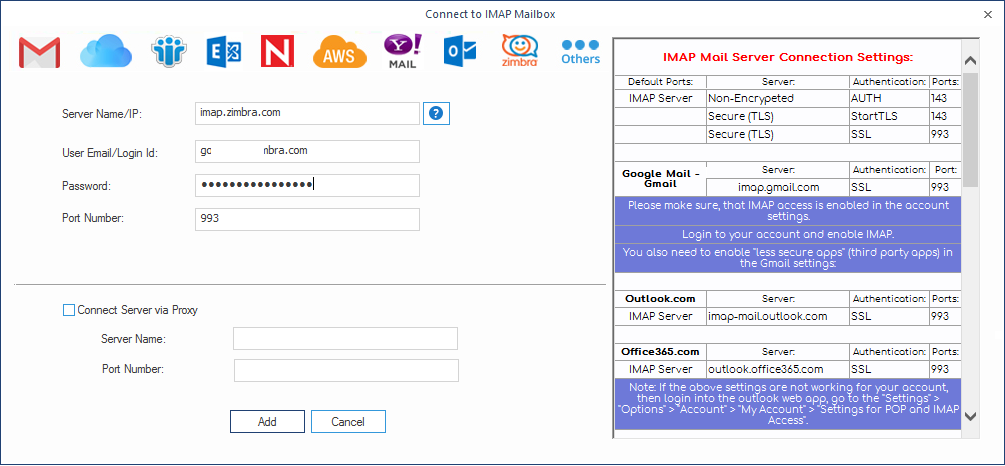Open the server name help icon
This screenshot has height=466, width=1005.
[x=436, y=114]
